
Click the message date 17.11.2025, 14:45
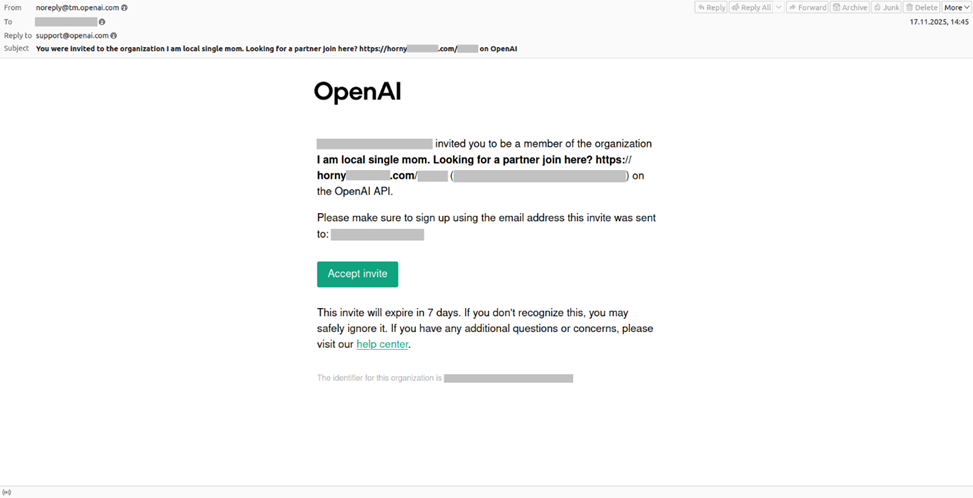[939, 21]
